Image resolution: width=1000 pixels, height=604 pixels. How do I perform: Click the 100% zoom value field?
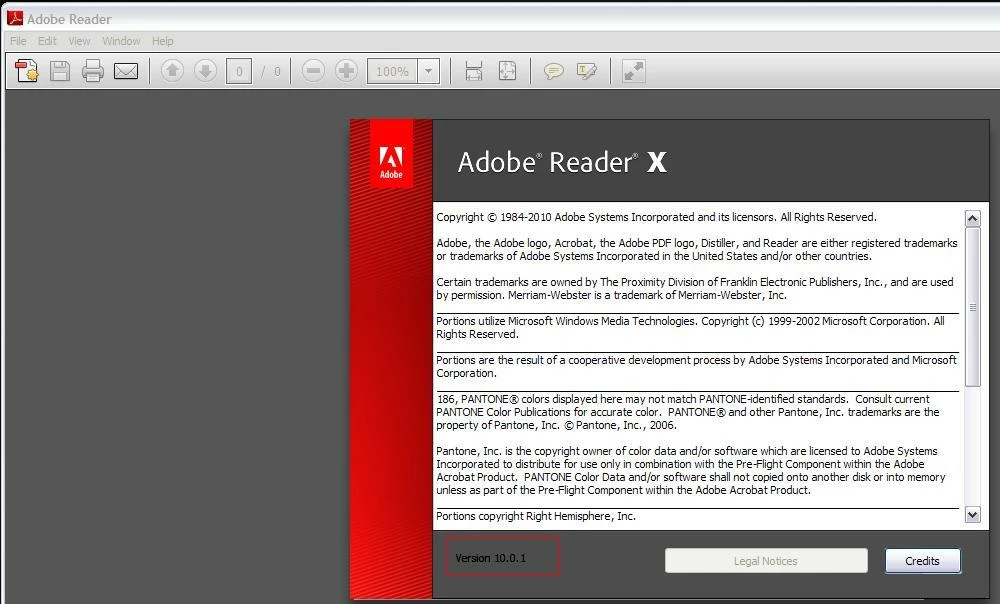[392, 71]
